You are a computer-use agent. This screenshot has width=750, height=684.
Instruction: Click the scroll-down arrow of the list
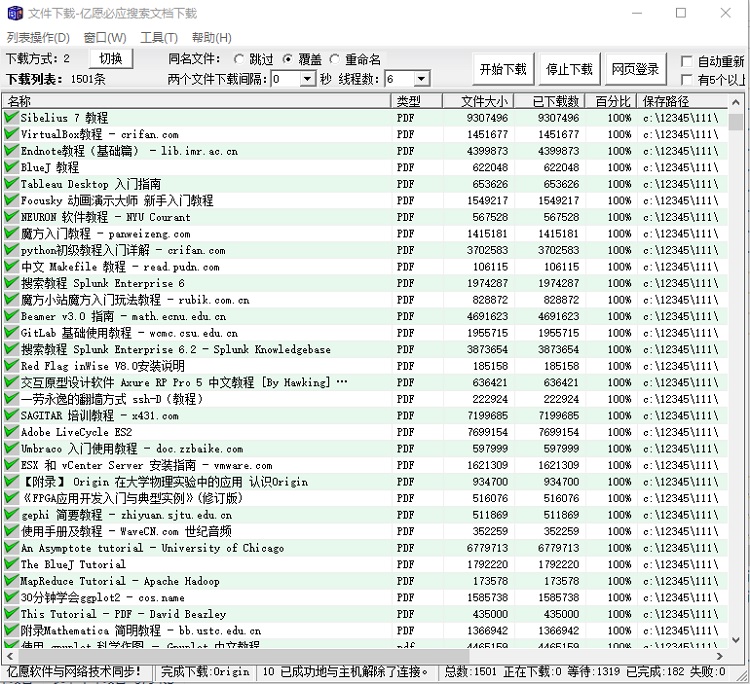pos(736,640)
